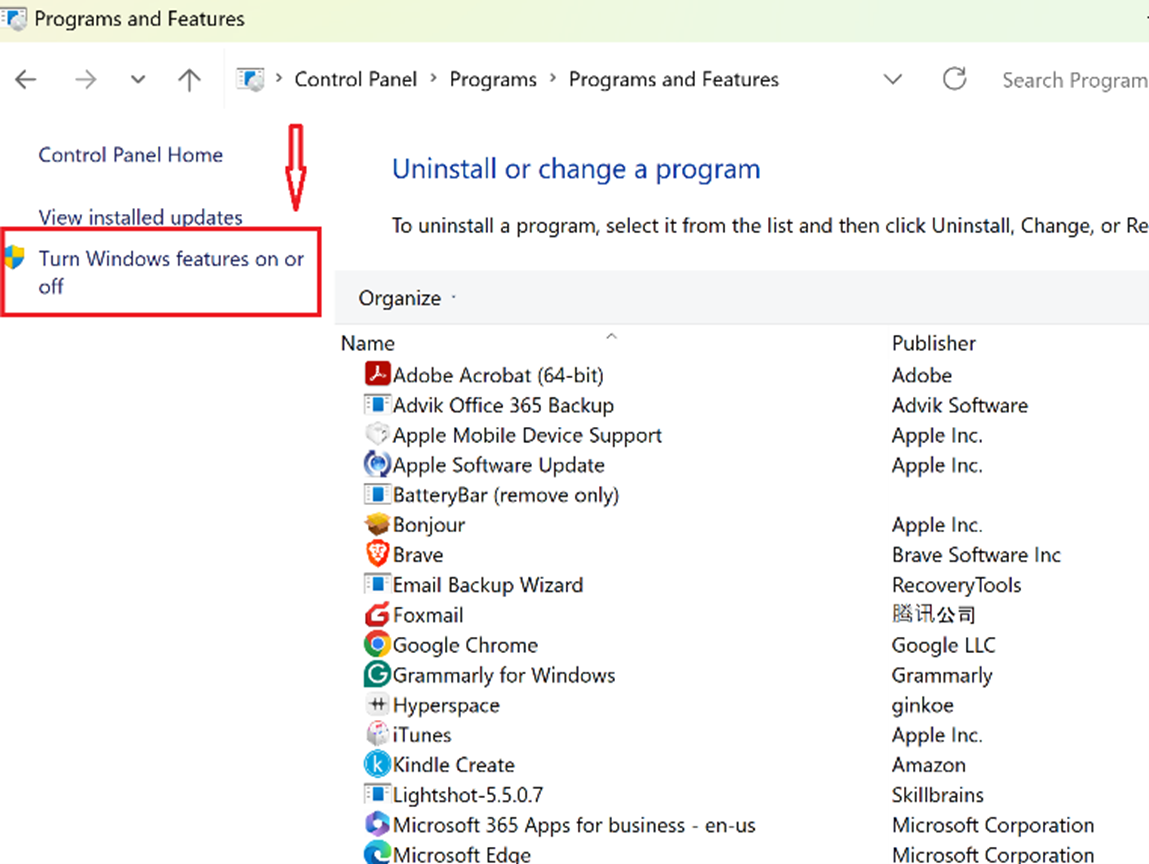Select iTunes program name
Image resolution: width=1149 pixels, height=864 pixels.
coord(422,735)
